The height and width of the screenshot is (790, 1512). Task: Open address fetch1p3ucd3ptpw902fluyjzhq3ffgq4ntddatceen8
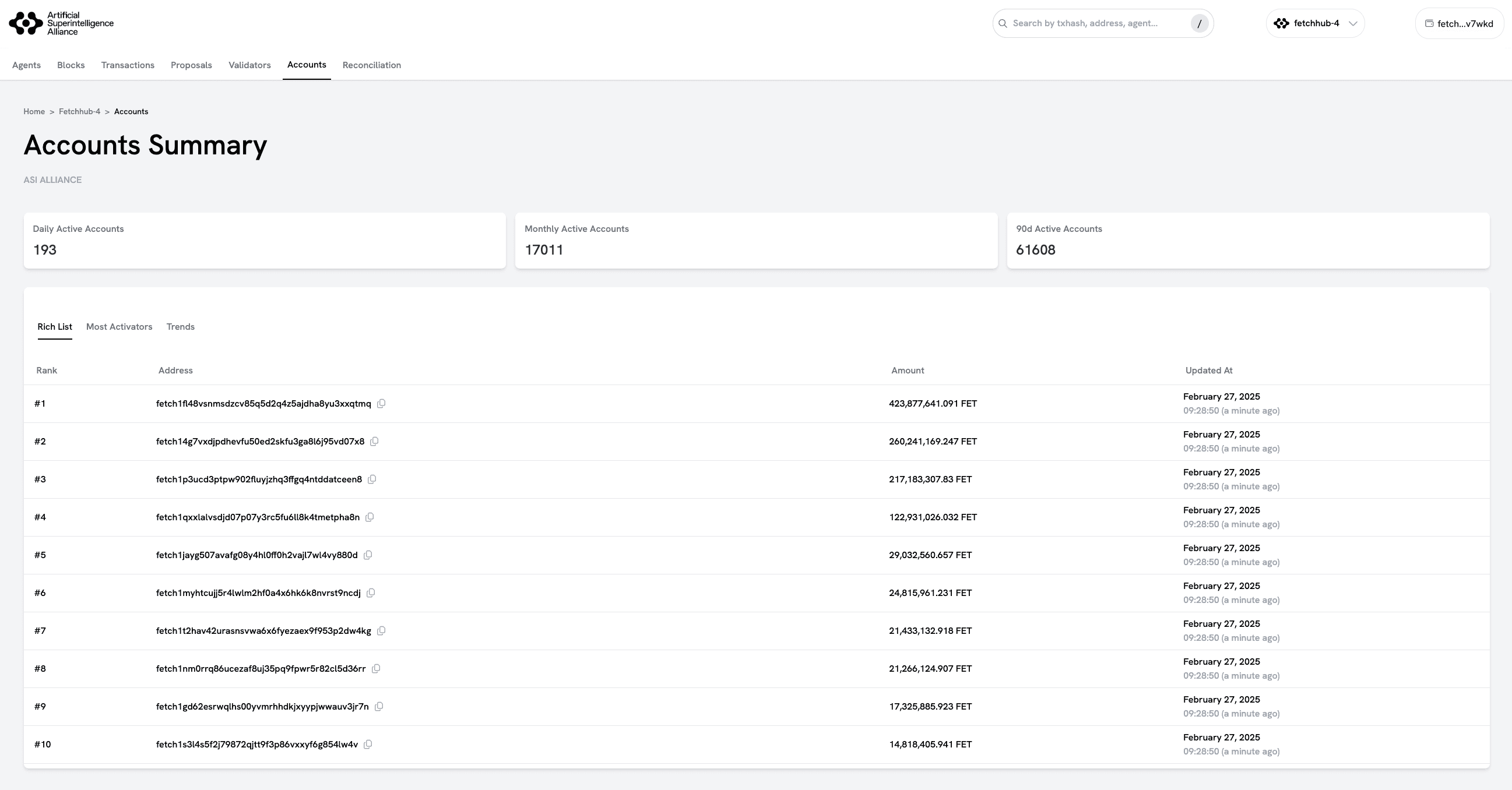tap(259, 479)
